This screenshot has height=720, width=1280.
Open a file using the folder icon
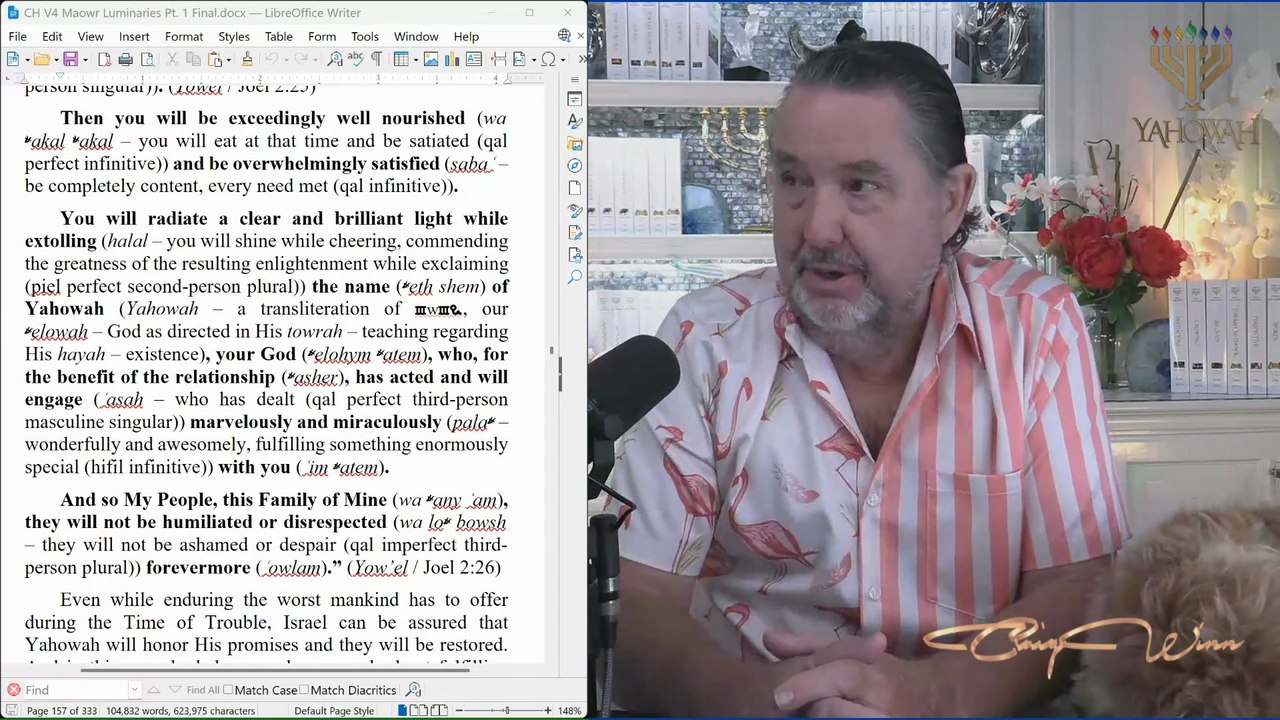point(41,60)
